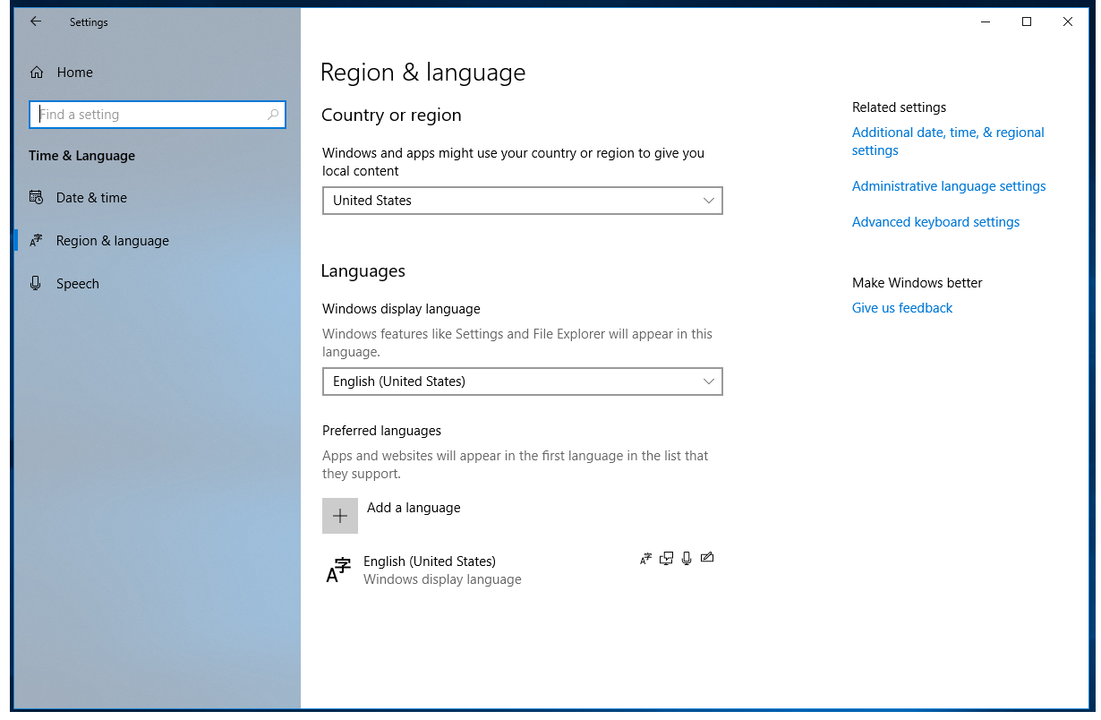
Task: Click the Time & Language heading
Action: pyautogui.click(x=81, y=156)
